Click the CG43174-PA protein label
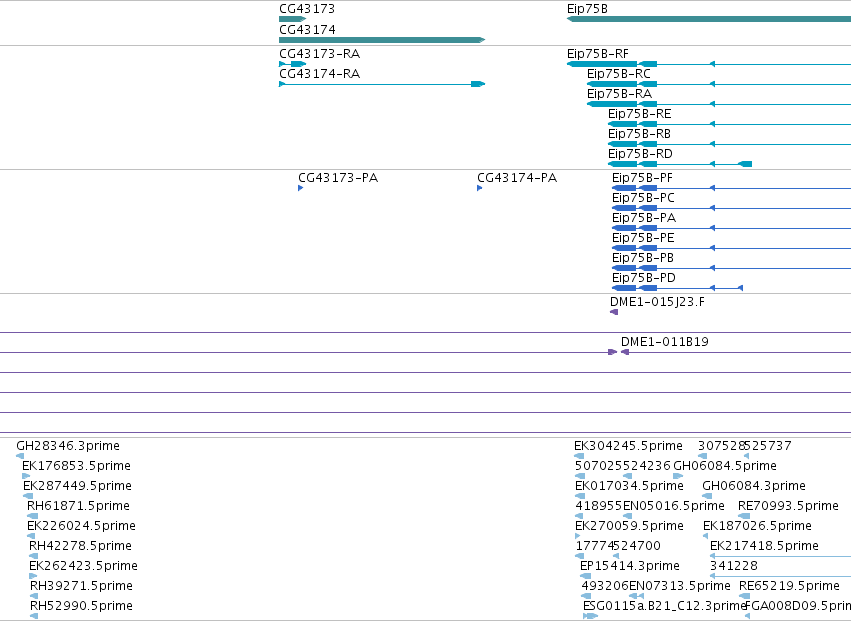851x621 pixels. [517, 178]
